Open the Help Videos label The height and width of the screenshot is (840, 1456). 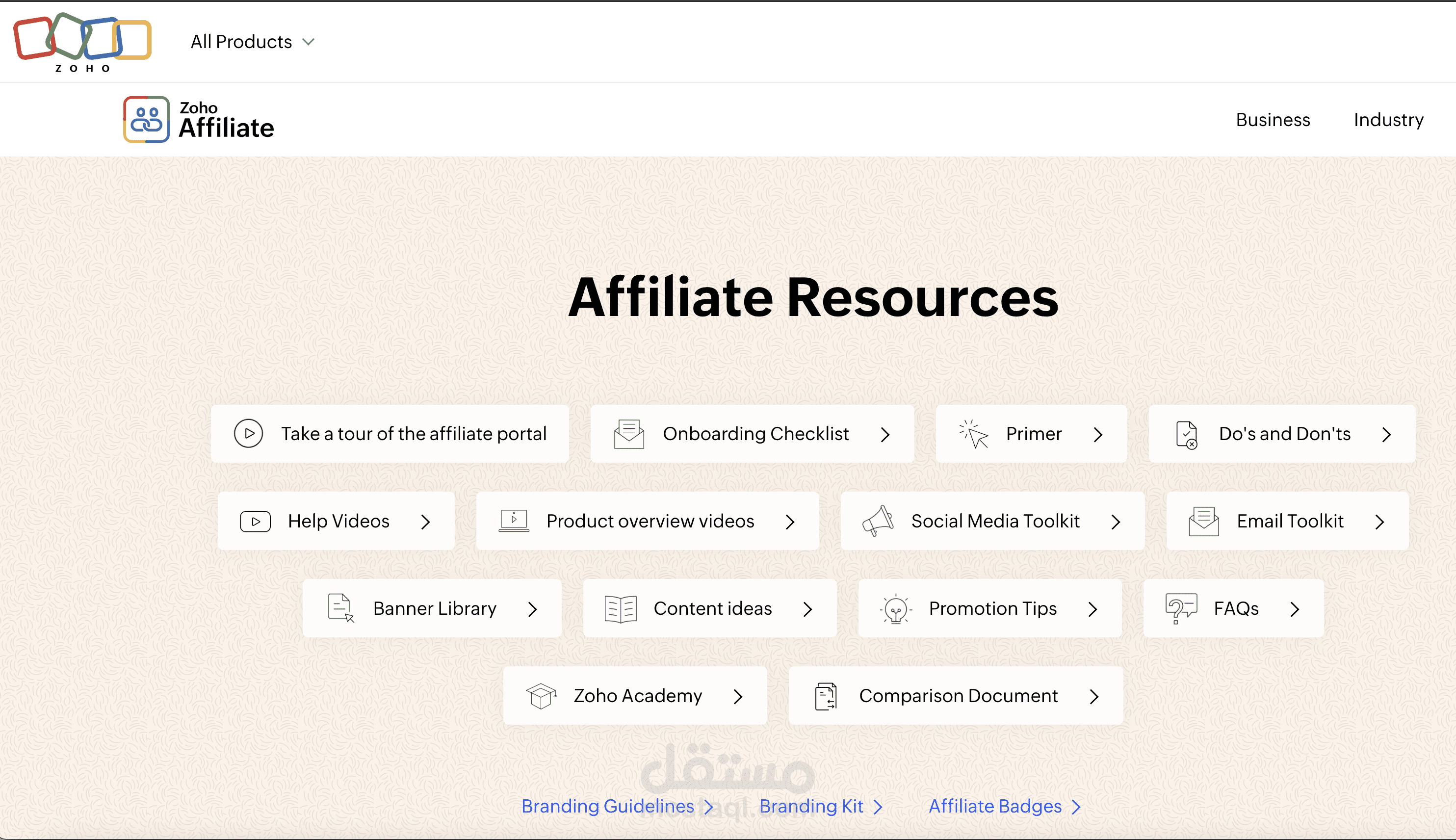pyautogui.click(x=339, y=521)
